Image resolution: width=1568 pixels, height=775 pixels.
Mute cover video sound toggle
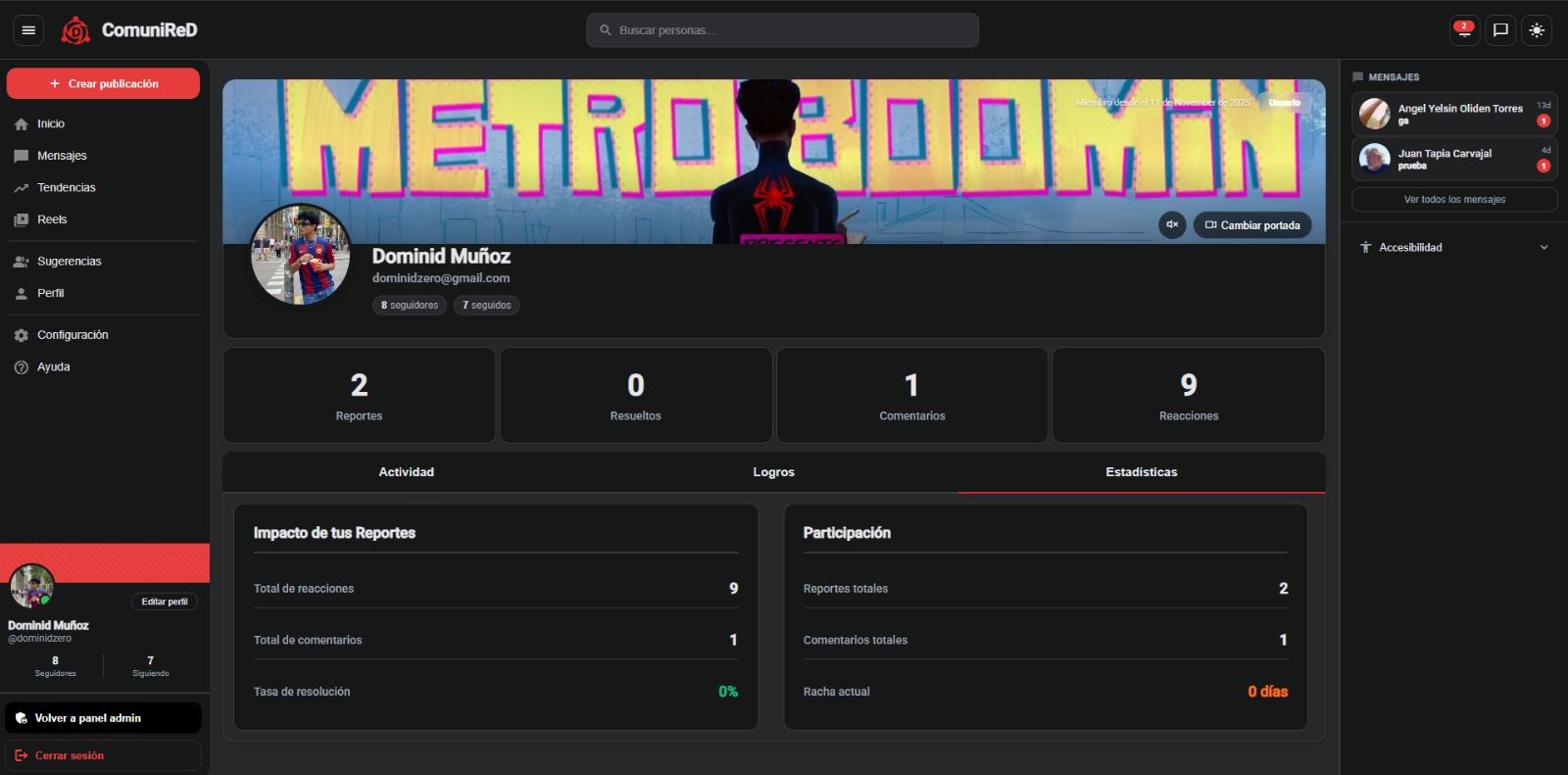coord(1172,224)
